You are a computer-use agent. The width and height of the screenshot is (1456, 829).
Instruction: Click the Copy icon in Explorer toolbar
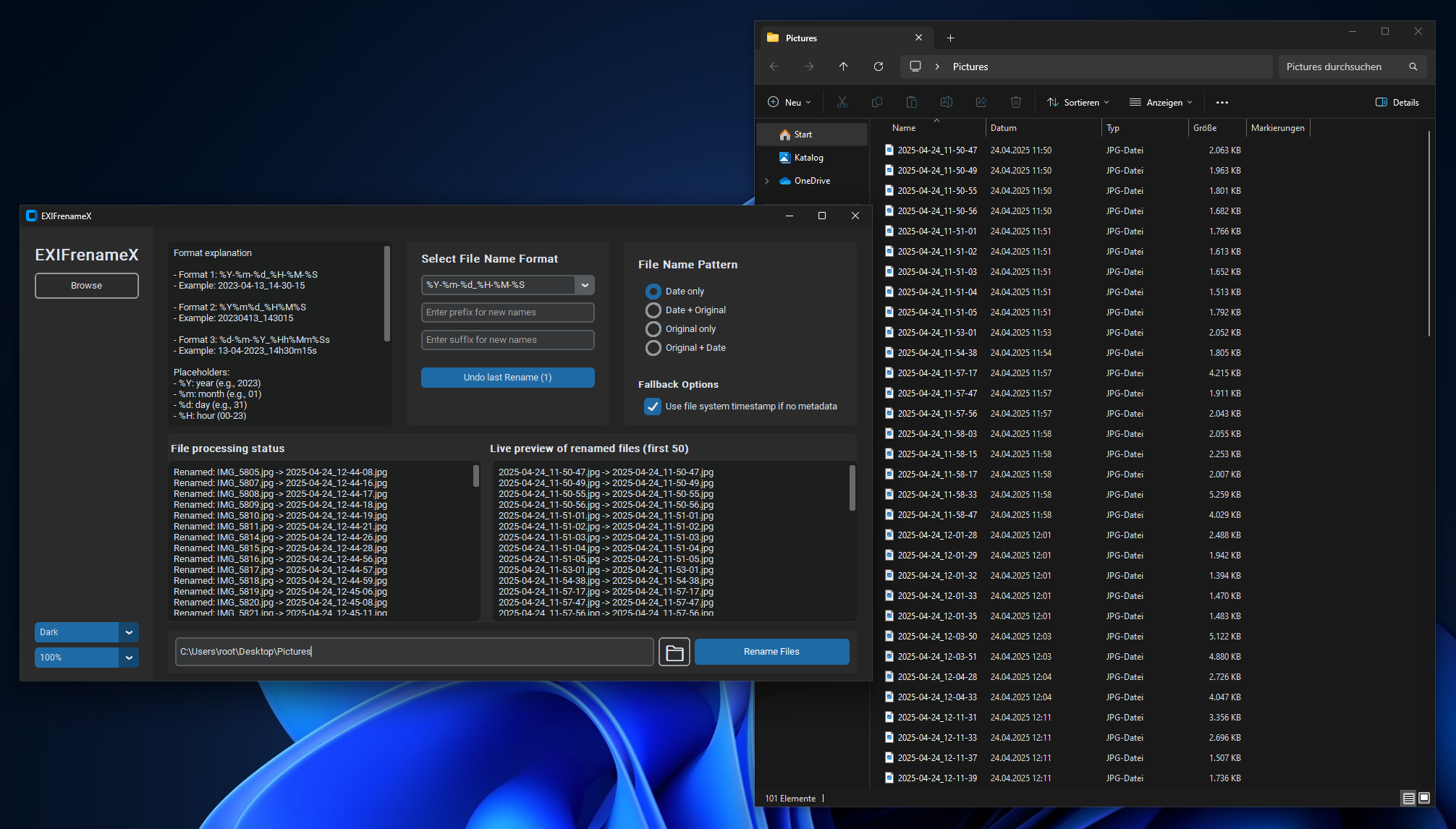(x=877, y=102)
